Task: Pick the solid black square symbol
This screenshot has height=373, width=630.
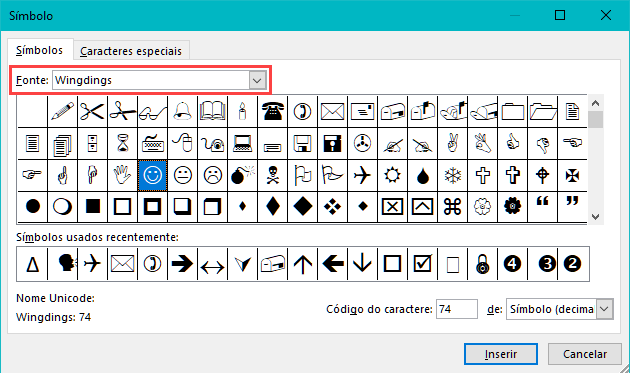Action: point(92,207)
